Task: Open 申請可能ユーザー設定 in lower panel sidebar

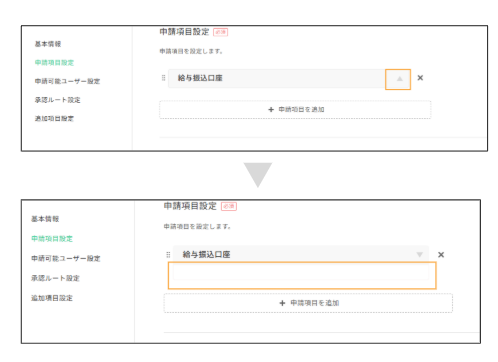Action: click(x=66, y=258)
